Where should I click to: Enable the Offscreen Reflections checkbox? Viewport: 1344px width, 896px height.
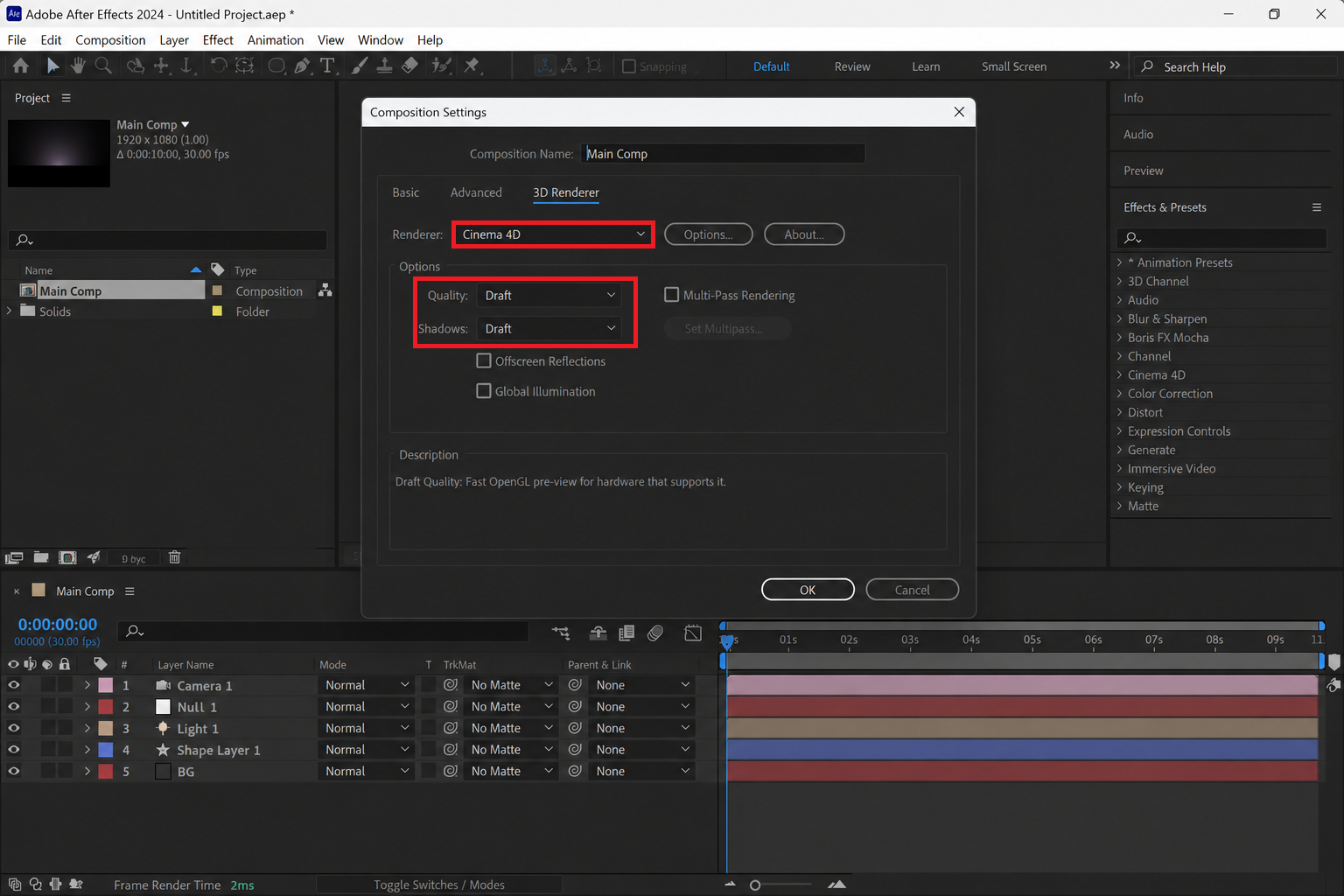[x=484, y=360]
